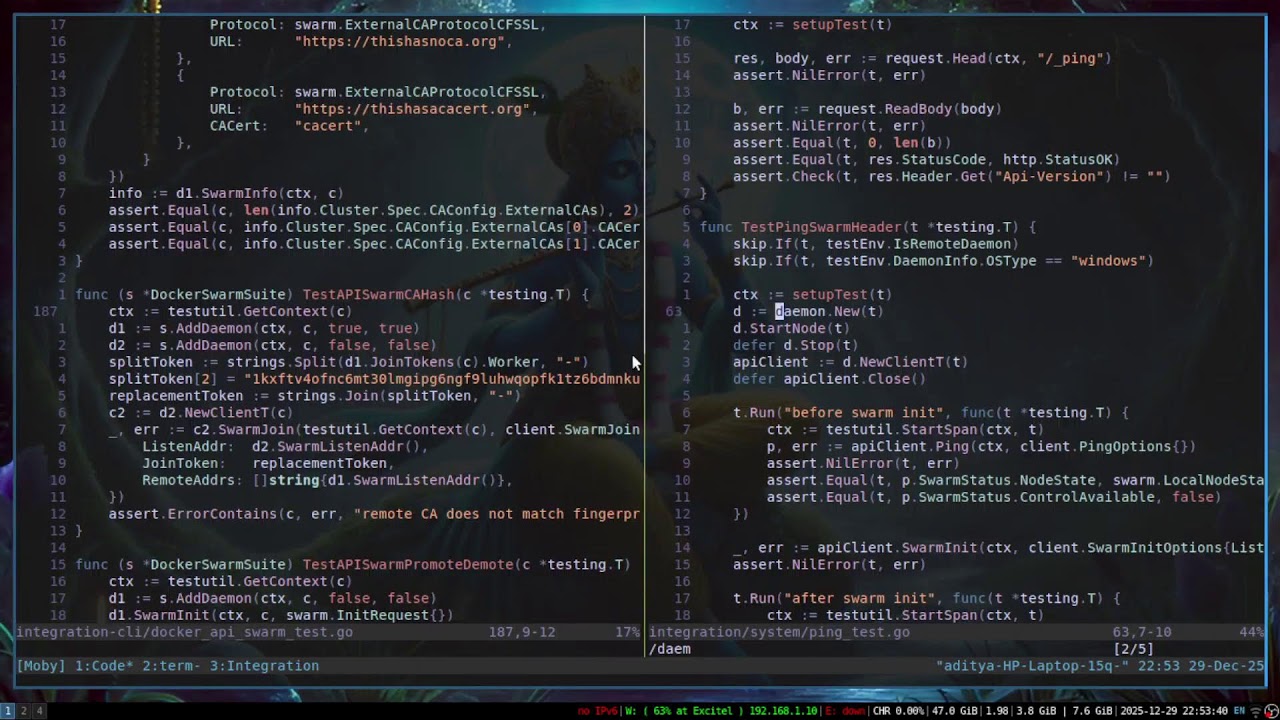
Task: Click the line number 63 in right pane
Action: (673, 311)
